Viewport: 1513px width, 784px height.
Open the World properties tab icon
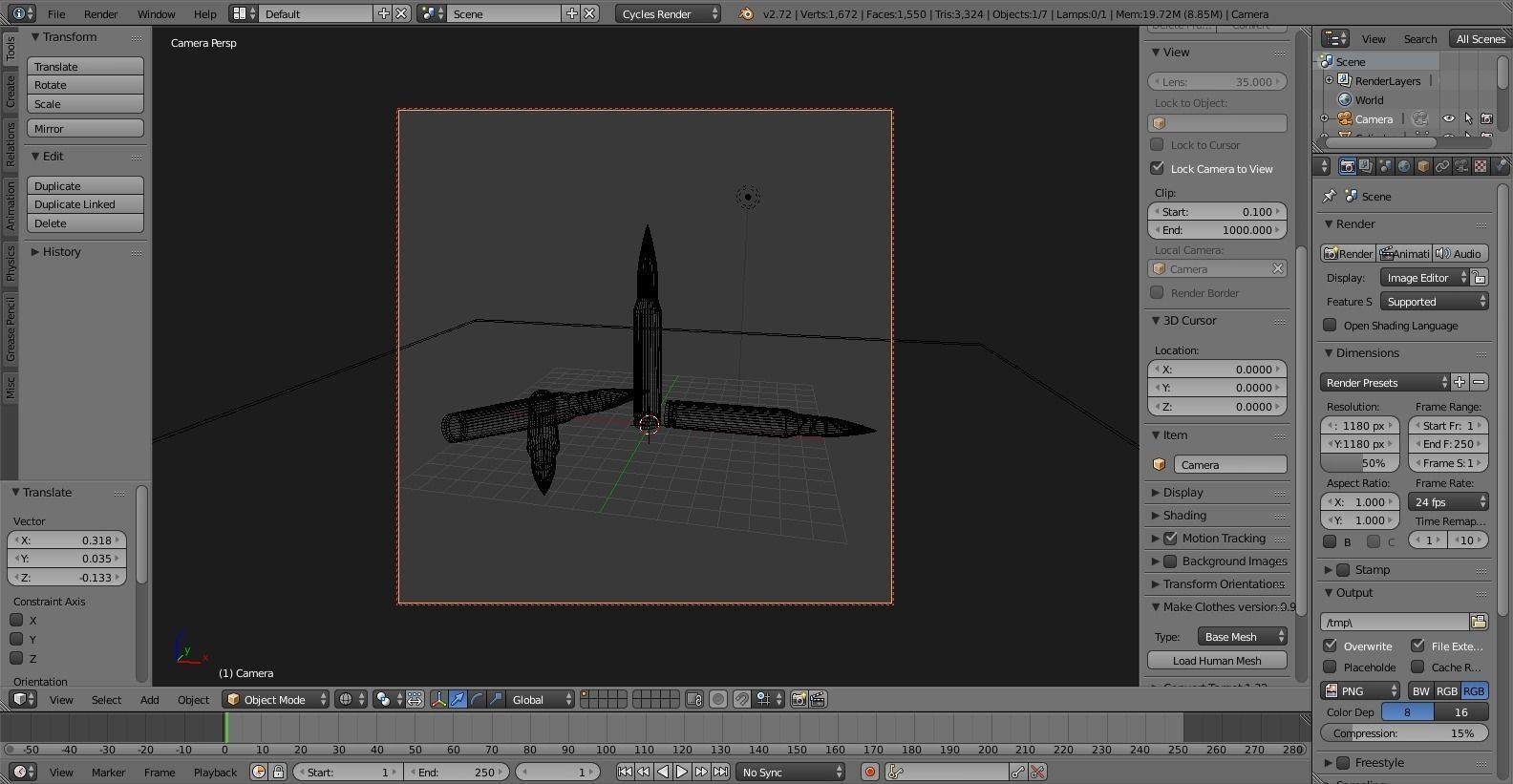tap(1404, 166)
